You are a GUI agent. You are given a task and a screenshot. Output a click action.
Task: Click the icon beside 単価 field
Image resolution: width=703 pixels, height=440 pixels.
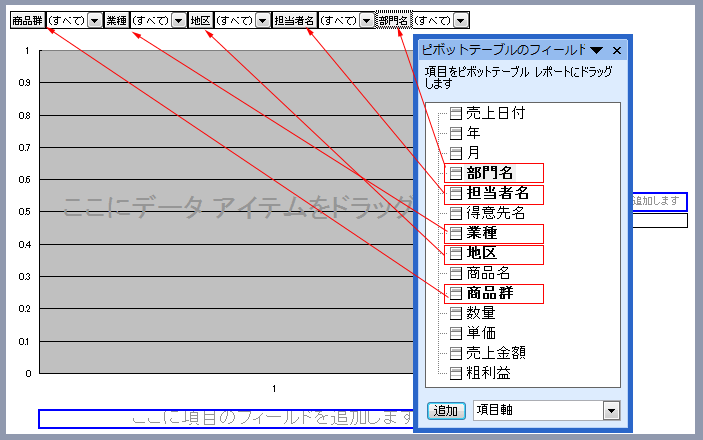[x=456, y=333]
